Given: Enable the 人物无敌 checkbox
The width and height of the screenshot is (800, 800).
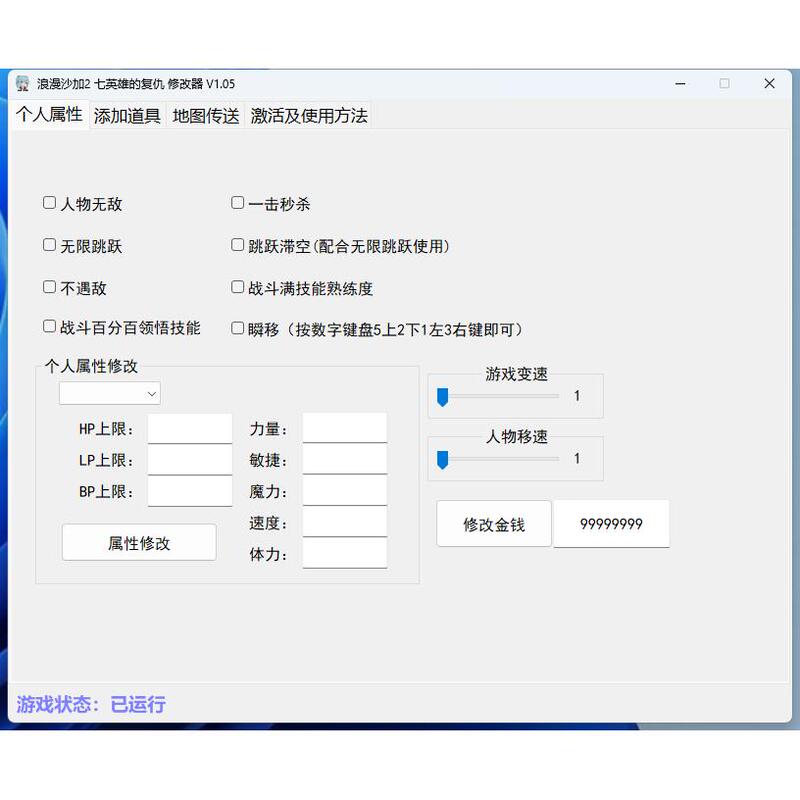Looking at the screenshot, I should (49, 203).
